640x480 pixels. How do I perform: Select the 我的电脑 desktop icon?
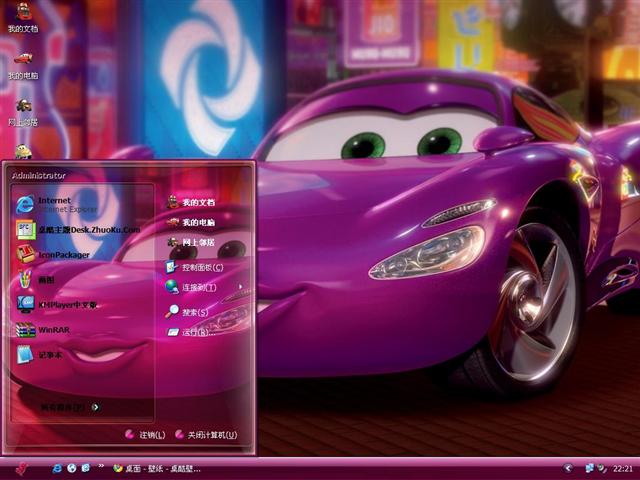(x=23, y=66)
